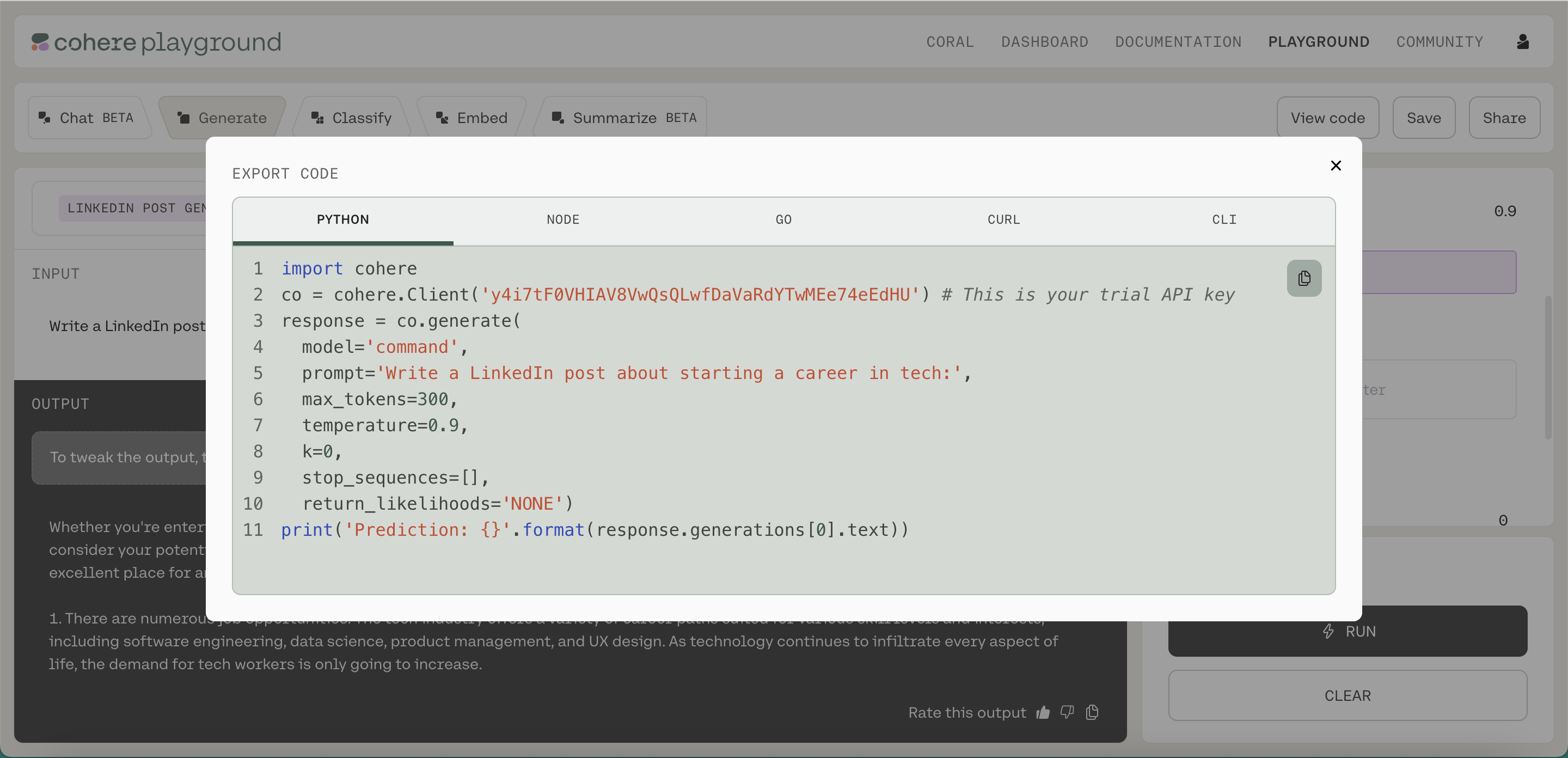
Task: Open the user profile icon
Action: 1522,41
